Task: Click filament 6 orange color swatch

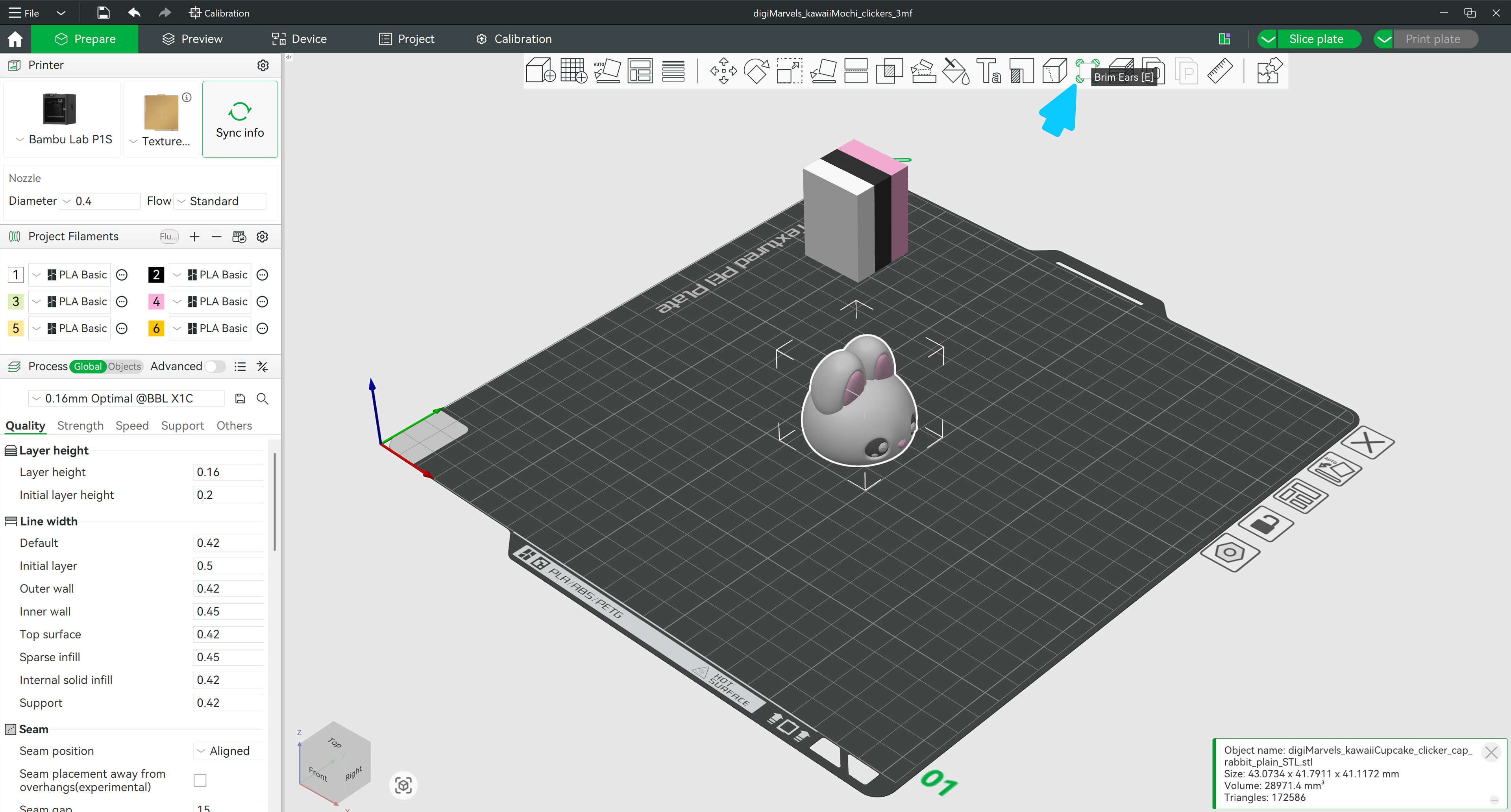Action: click(x=156, y=328)
